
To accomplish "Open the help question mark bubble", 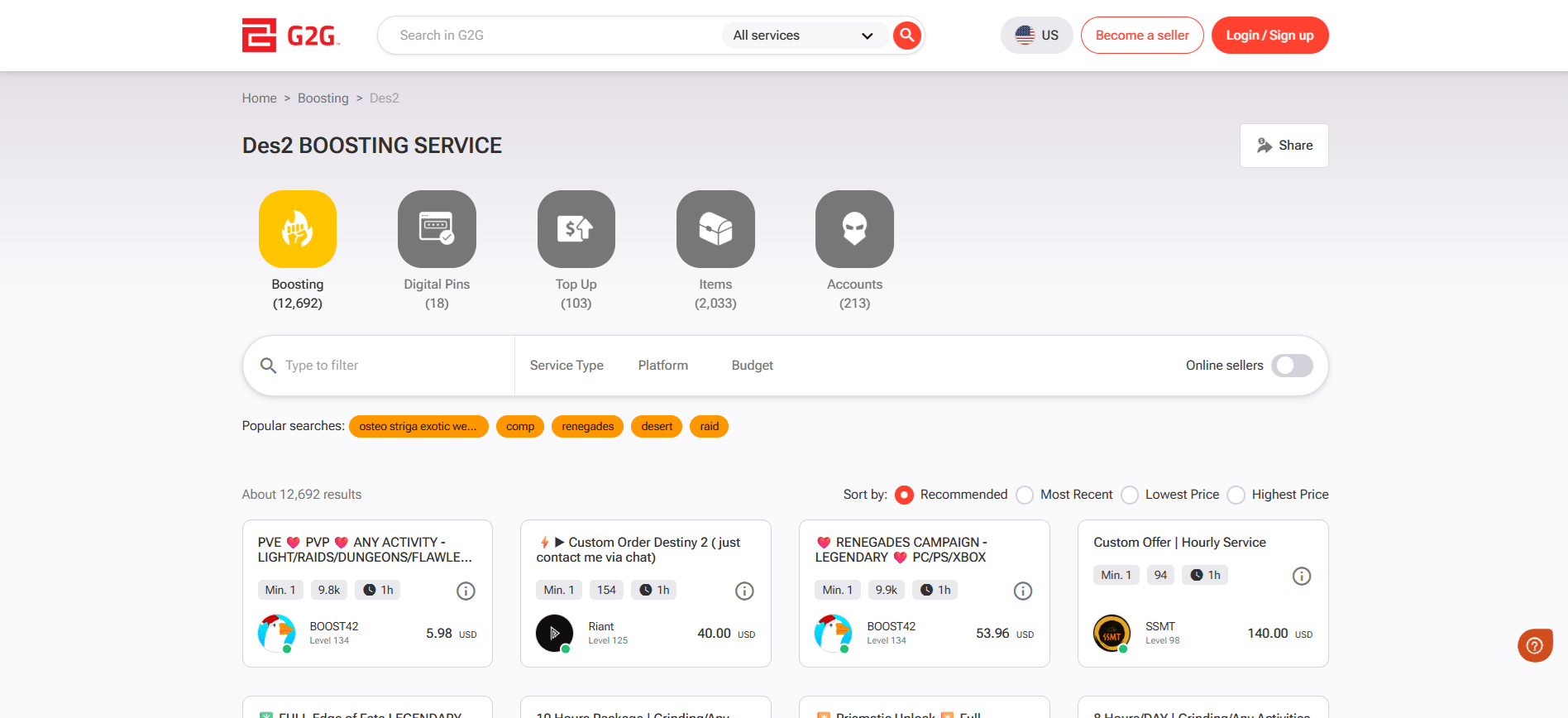I will (1535, 645).
